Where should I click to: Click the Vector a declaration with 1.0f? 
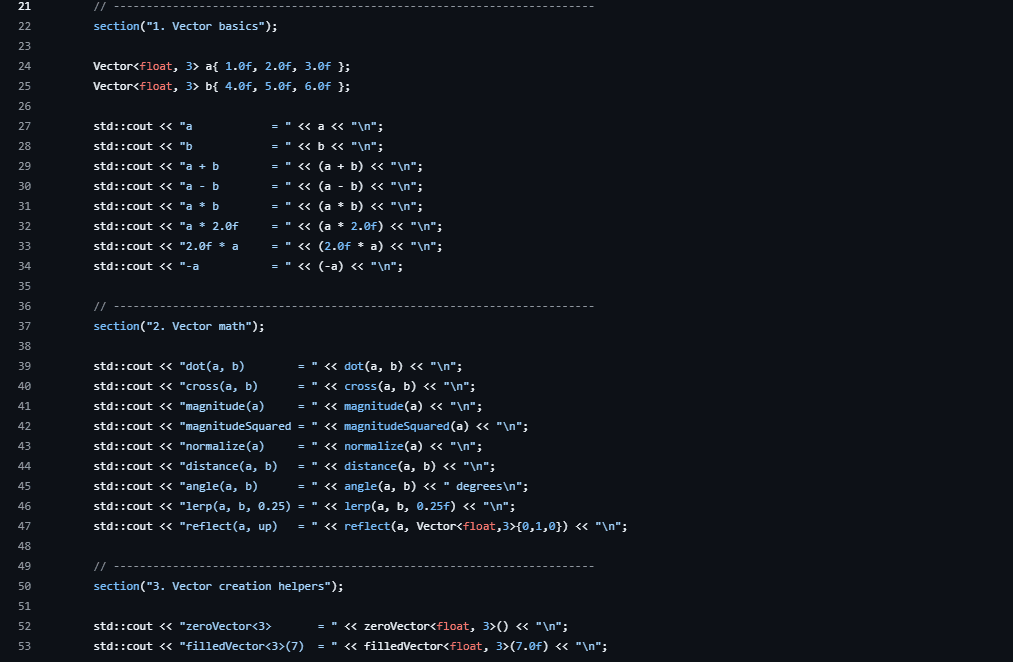(222, 67)
